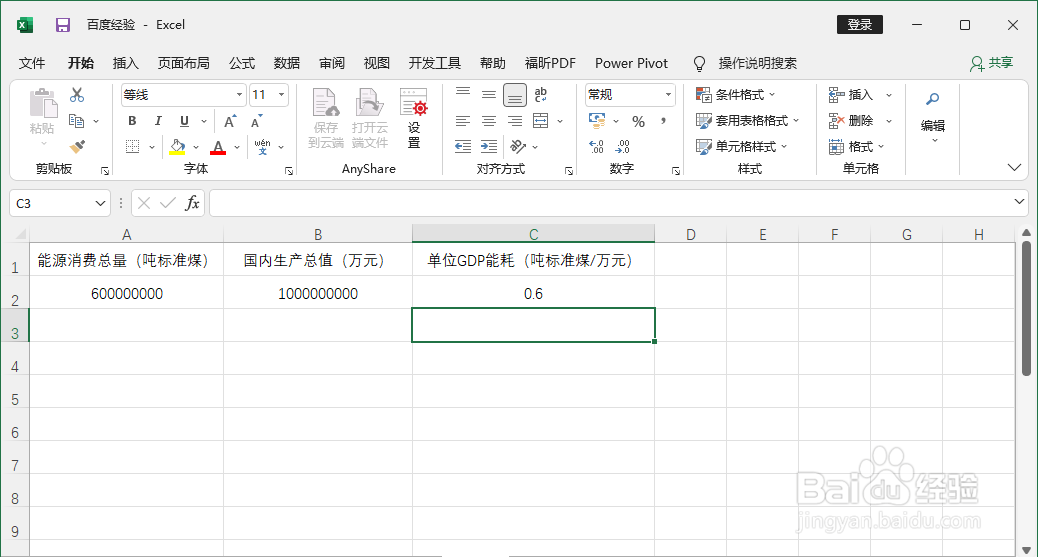Image resolution: width=1038 pixels, height=557 pixels.
Task: Open font name dropdown 等线
Action: click(239, 95)
